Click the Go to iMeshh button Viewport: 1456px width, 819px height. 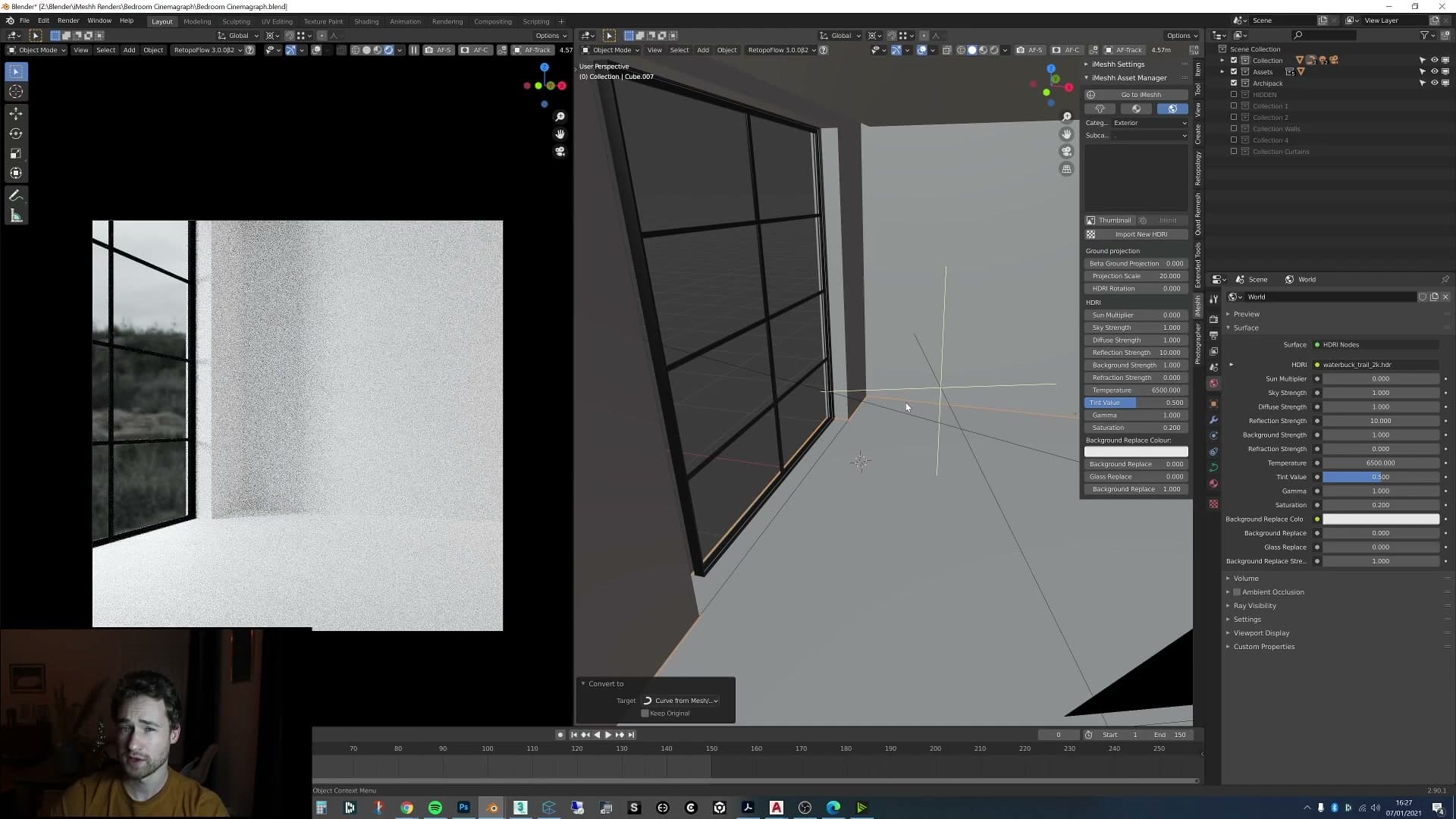pyautogui.click(x=1136, y=95)
